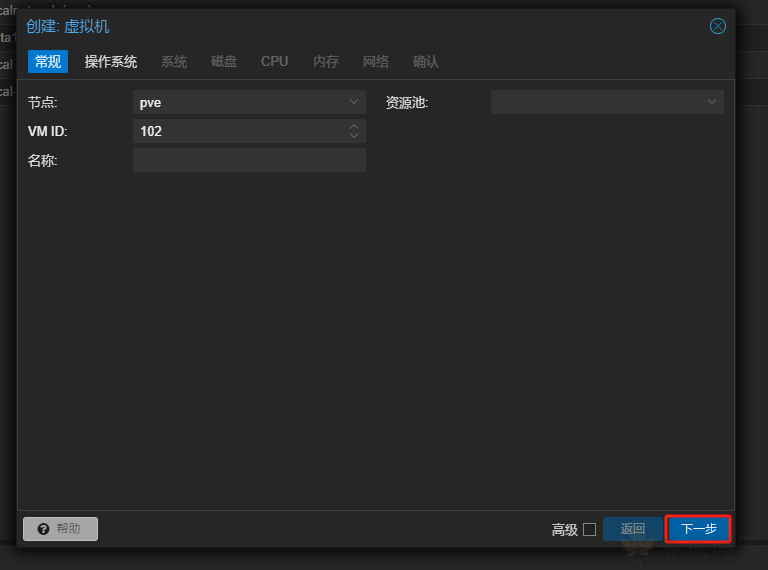Viewport: 768px width, 570px height.
Task: Focus the 名称 input field
Action: tap(249, 160)
